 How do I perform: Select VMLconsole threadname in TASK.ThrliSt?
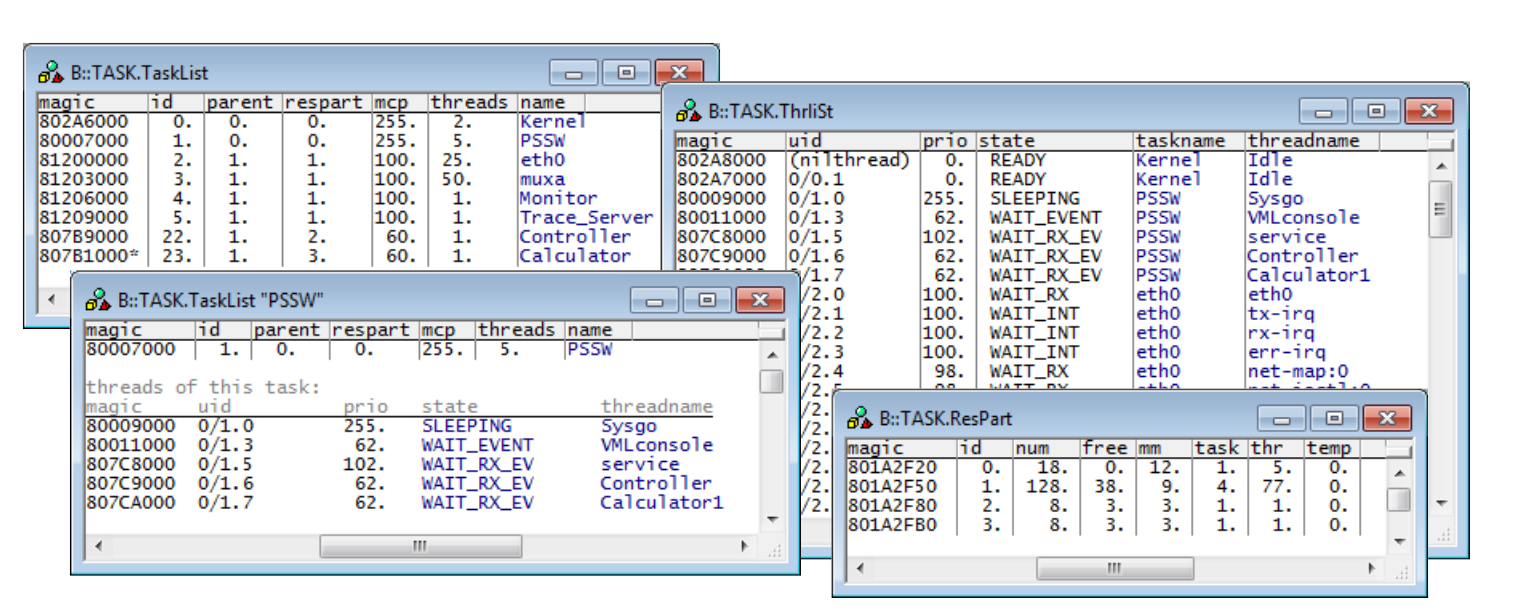[1303, 217]
